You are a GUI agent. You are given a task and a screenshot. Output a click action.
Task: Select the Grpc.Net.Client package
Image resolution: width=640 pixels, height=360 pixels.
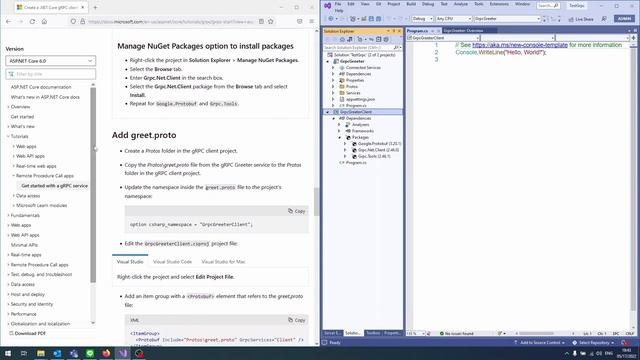click(x=378, y=150)
